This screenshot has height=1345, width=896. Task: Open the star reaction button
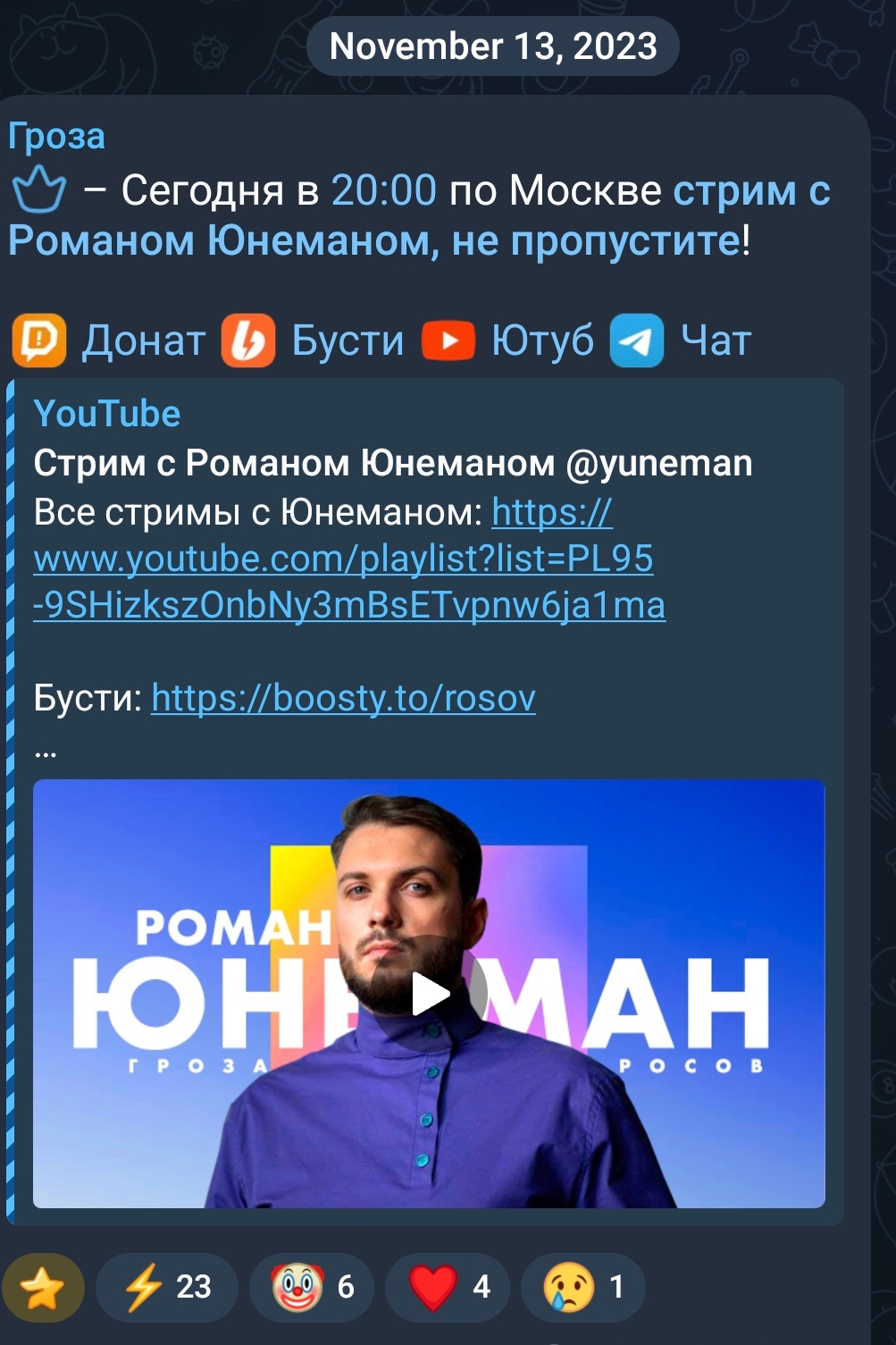pos(43,1287)
